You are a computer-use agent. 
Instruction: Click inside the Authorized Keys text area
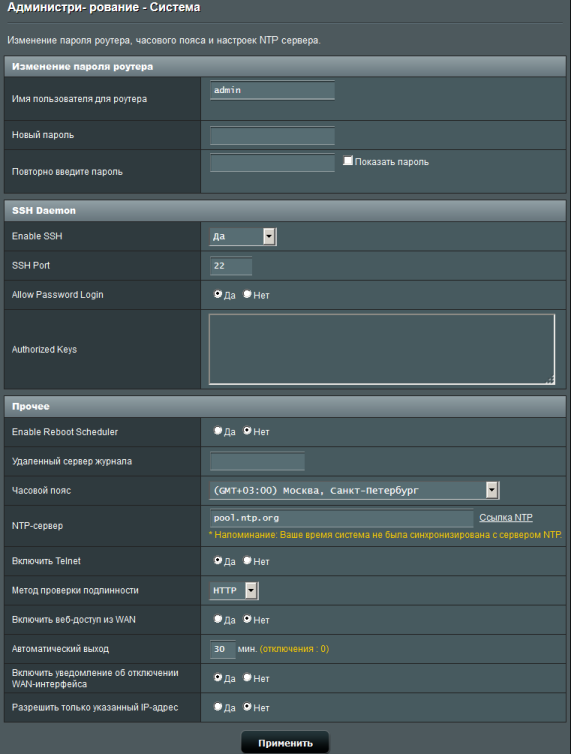point(382,349)
